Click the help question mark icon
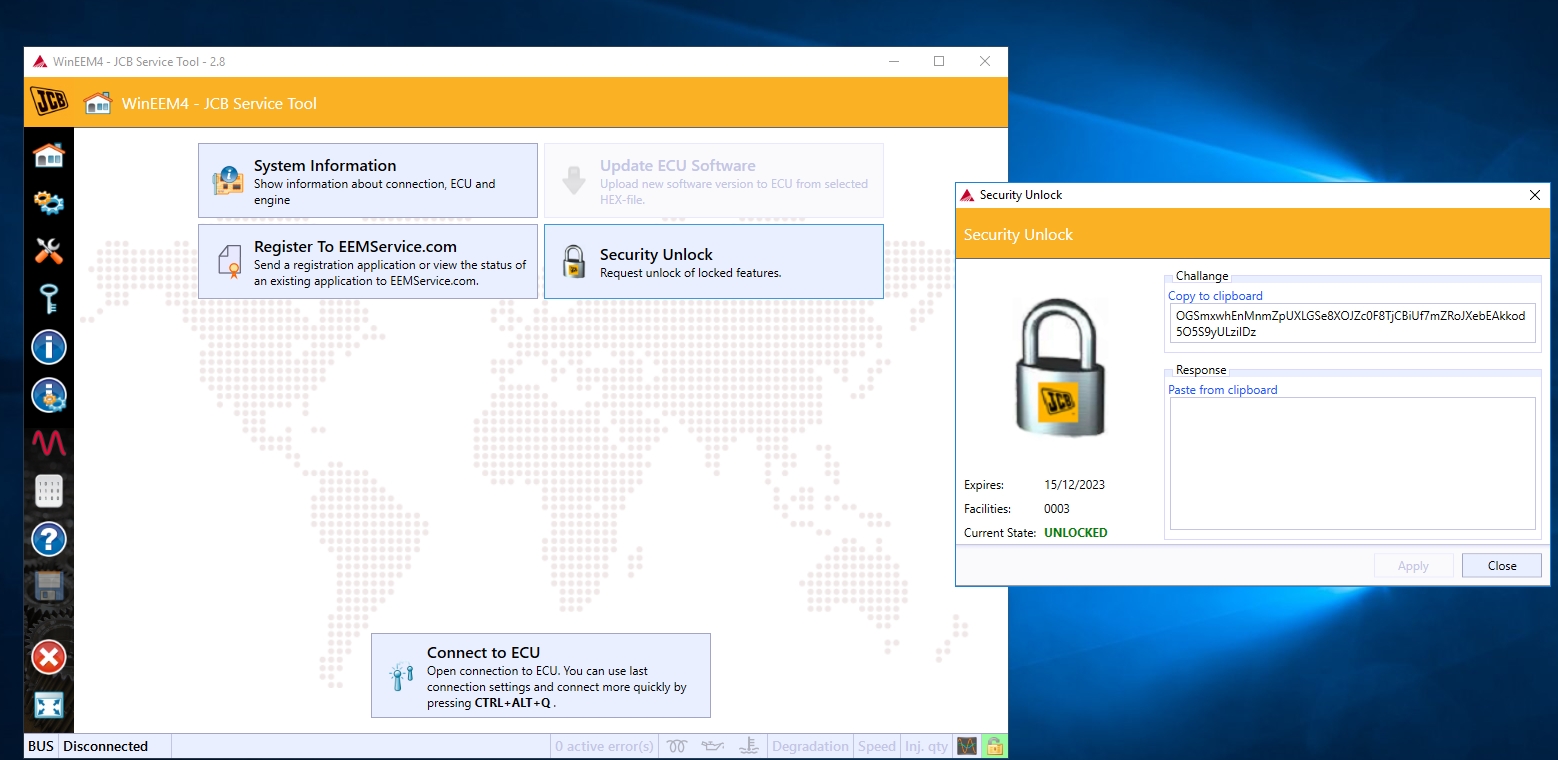Viewport: 1558px width, 760px height. point(48,539)
